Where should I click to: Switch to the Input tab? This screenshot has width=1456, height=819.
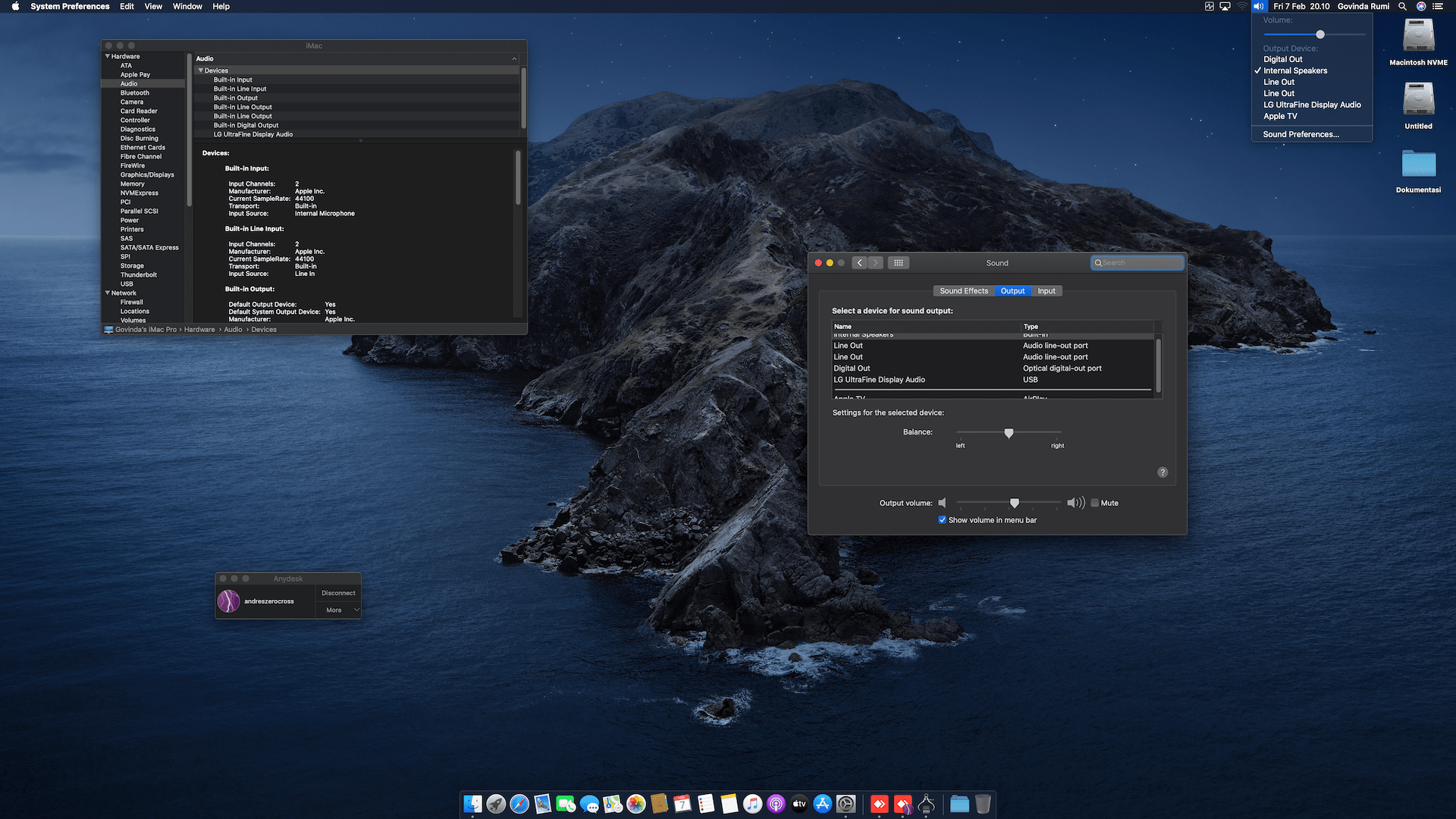click(x=1046, y=291)
